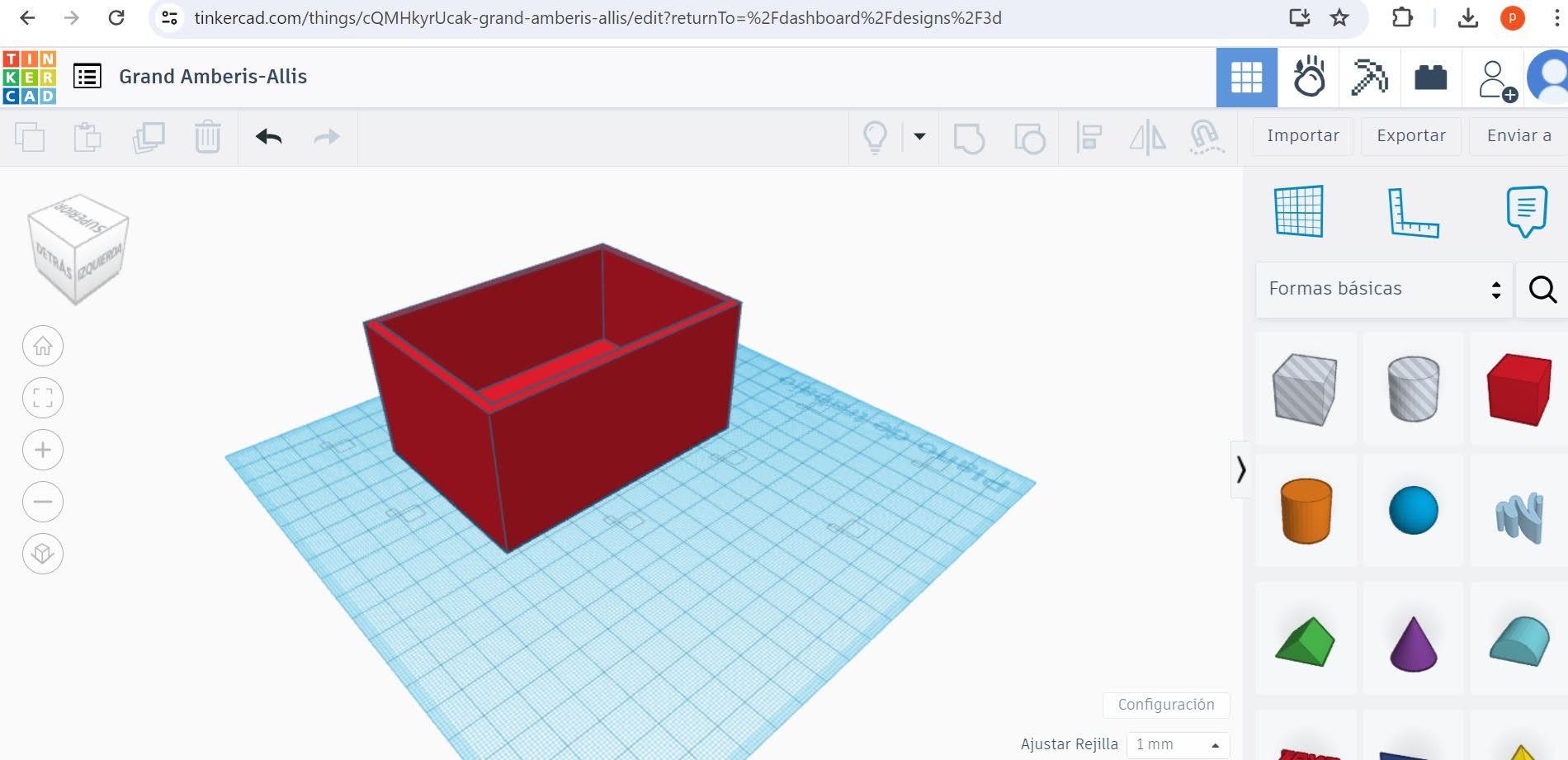
Task: Open the Align tool
Action: [x=1089, y=137]
